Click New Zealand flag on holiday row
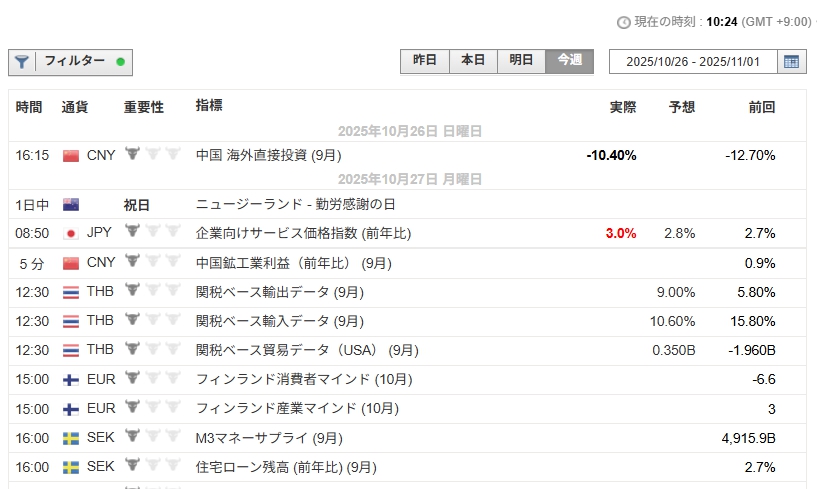This screenshot has width=817, height=489. click(71, 205)
